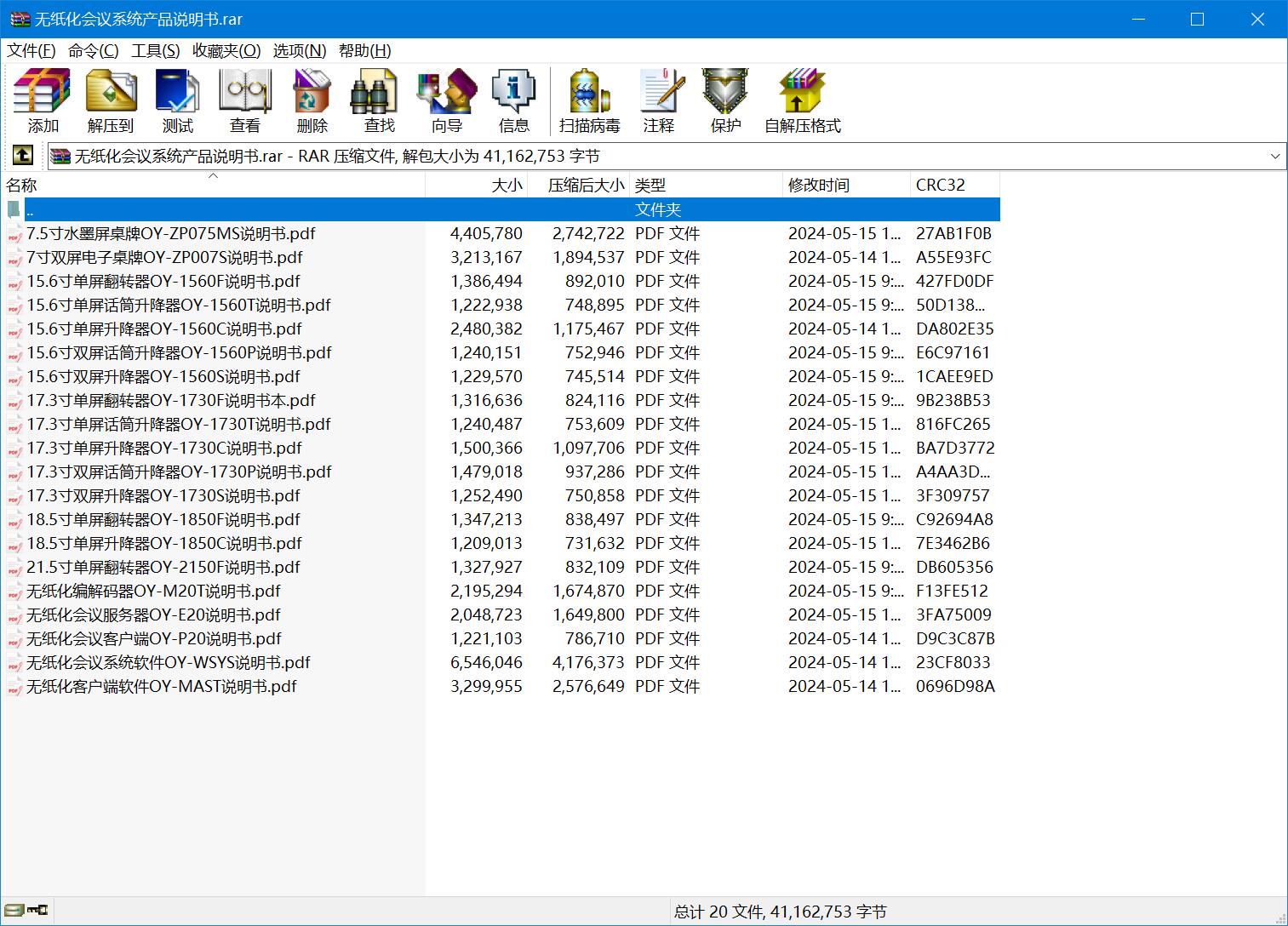Click the PDF icon of 无纸化客户端软件OY-MAST说明书.pdf
Image resolution: width=1288 pixels, height=926 pixels.
pyautogui.click(x=14, y=687)
